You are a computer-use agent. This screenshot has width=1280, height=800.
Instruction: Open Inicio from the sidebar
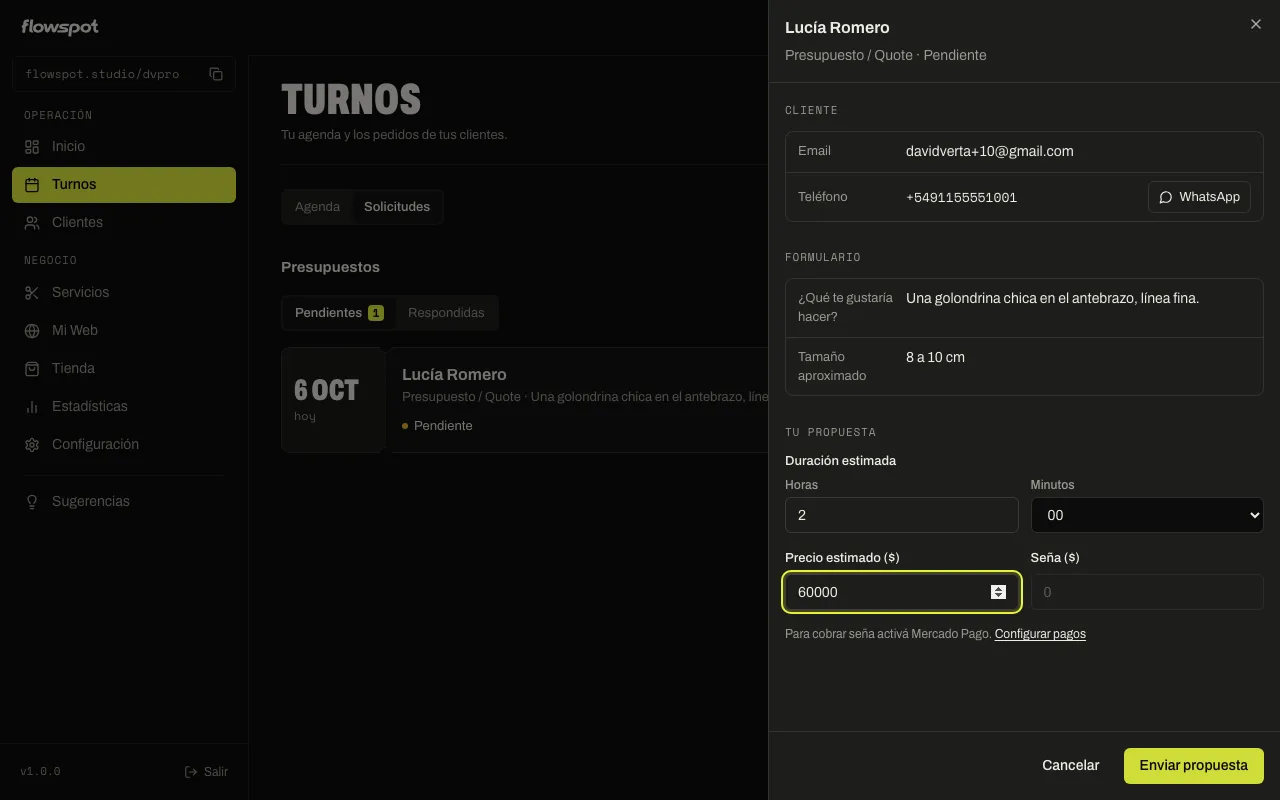coord(124,146)
